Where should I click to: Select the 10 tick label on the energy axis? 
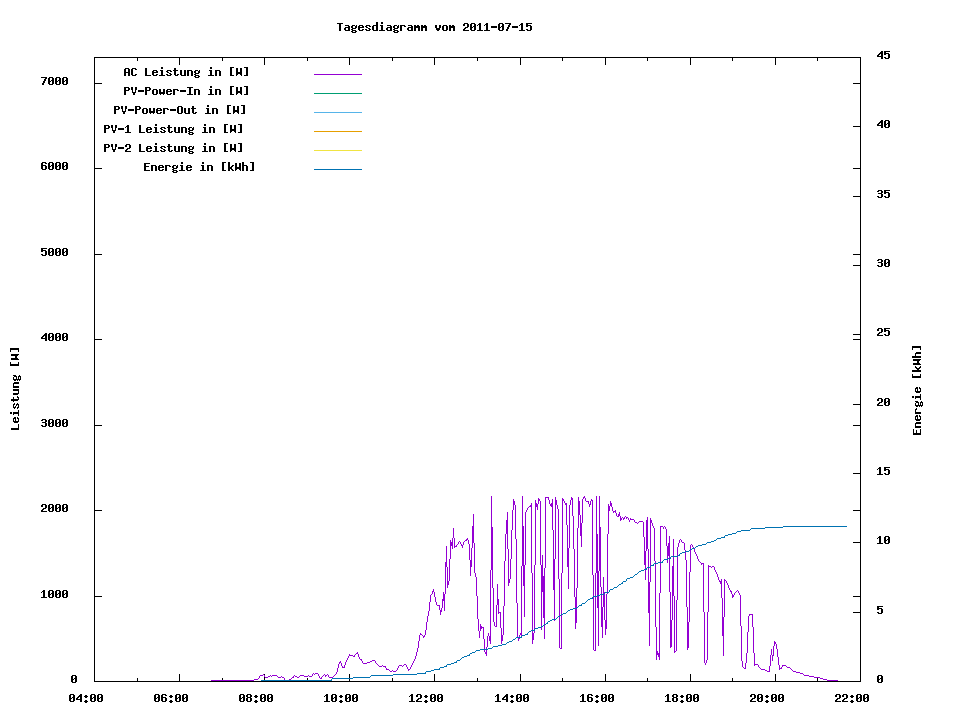[883, 541]
